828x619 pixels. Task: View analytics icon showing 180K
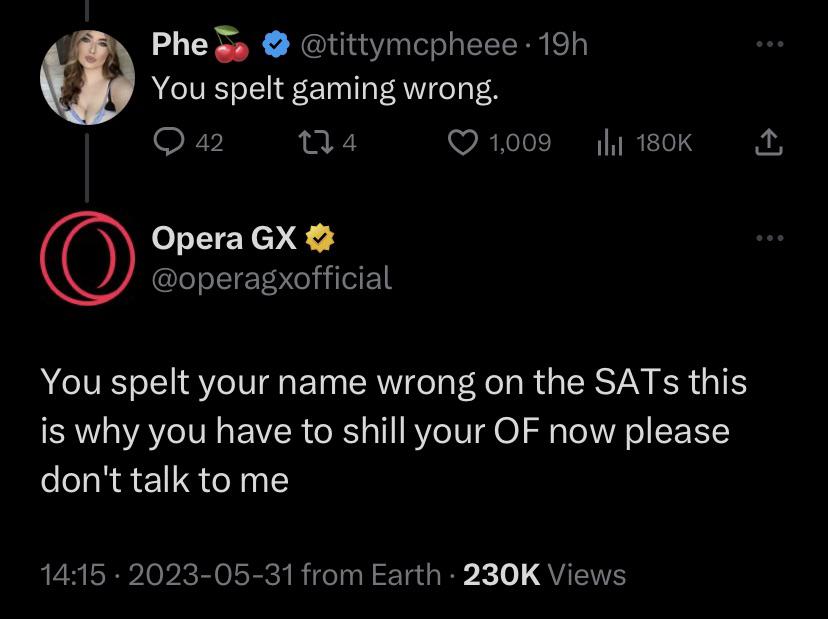coord(609,143)
